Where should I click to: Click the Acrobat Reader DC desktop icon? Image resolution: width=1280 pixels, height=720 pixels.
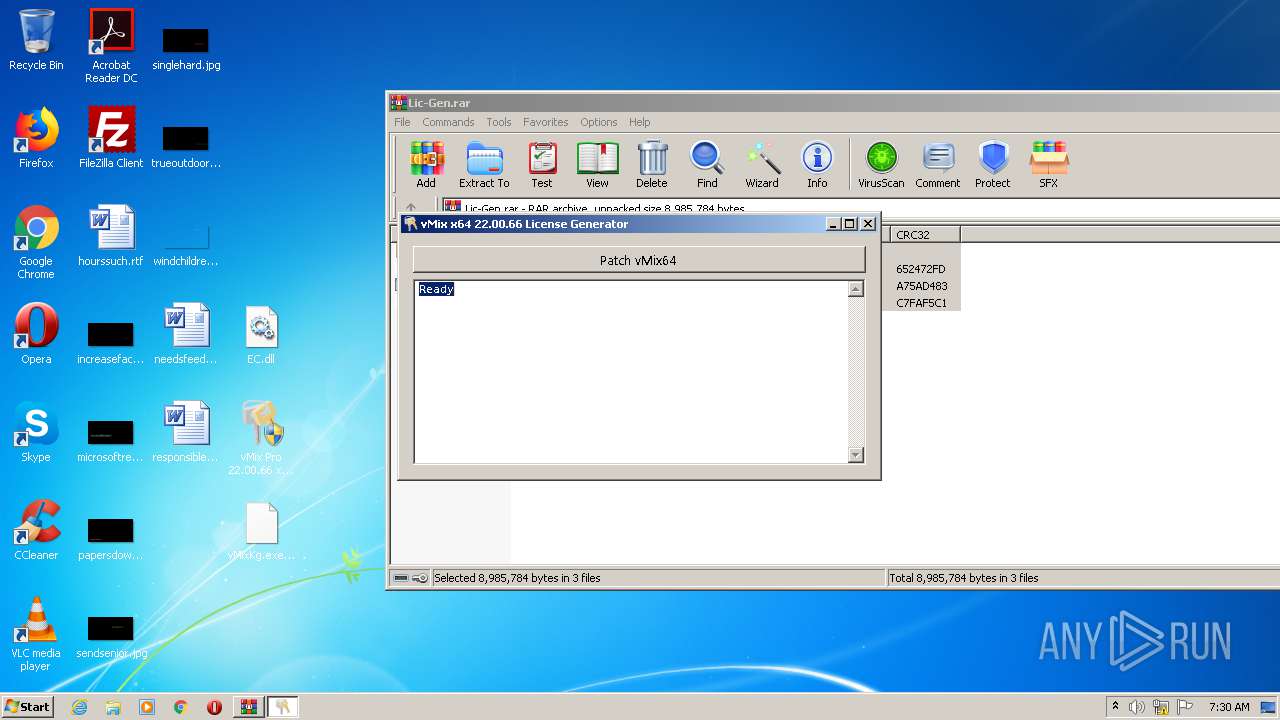tap(111, 46)
